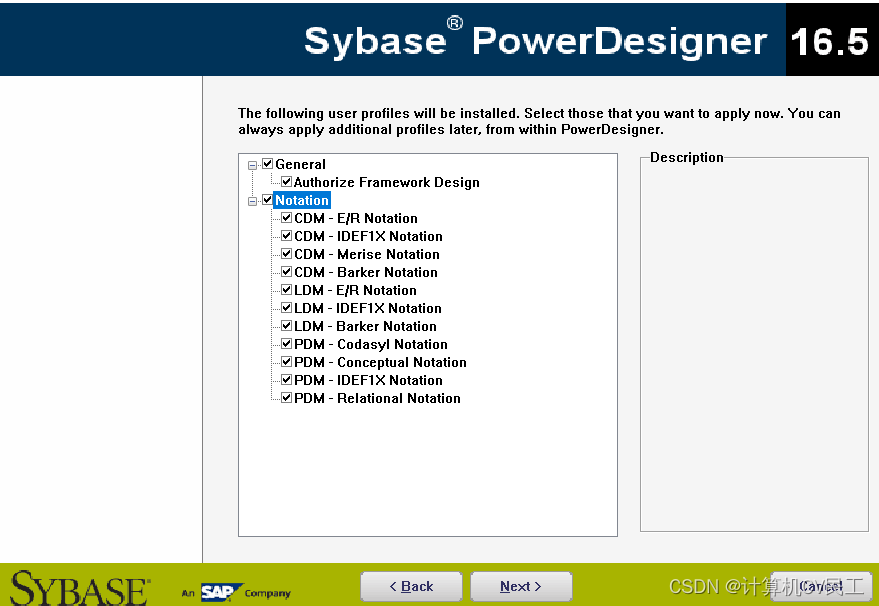Toggle the Authorize Framework Design checkbox
879x606 pixels.
tap(286, 182)
